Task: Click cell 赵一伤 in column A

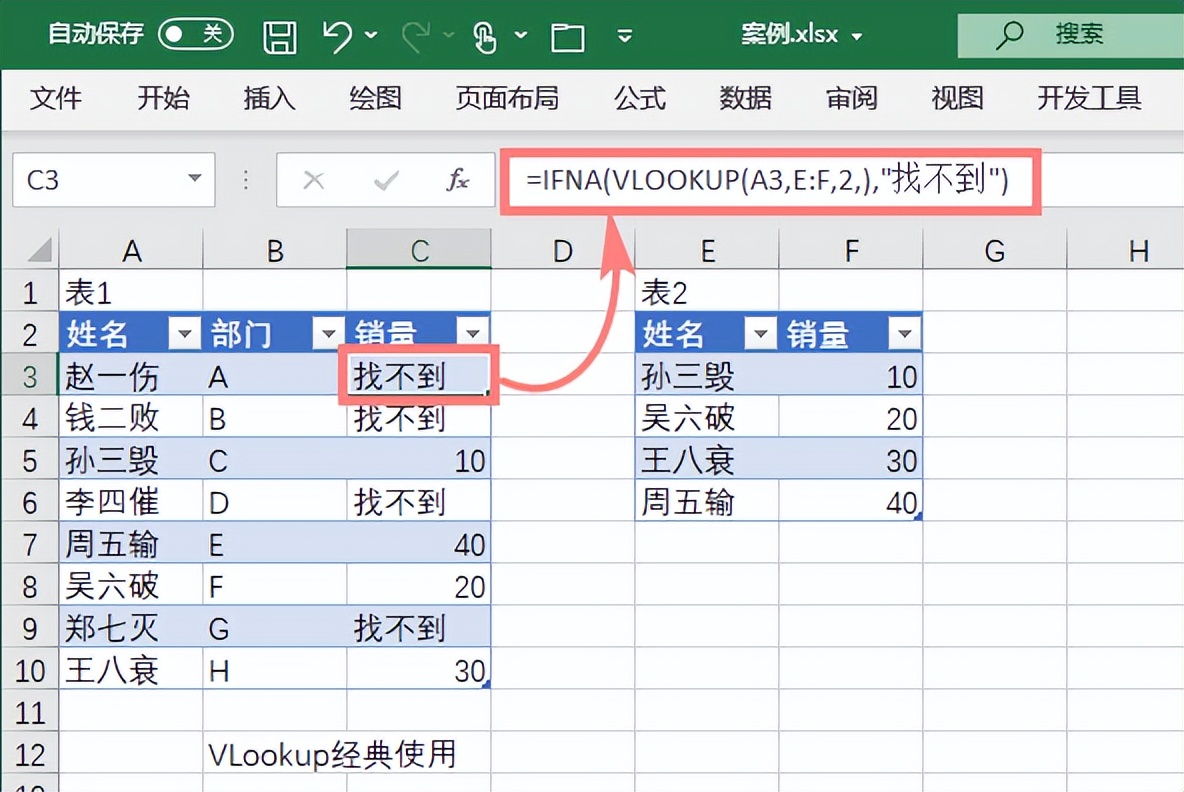Action: click(x=131, y=375)
